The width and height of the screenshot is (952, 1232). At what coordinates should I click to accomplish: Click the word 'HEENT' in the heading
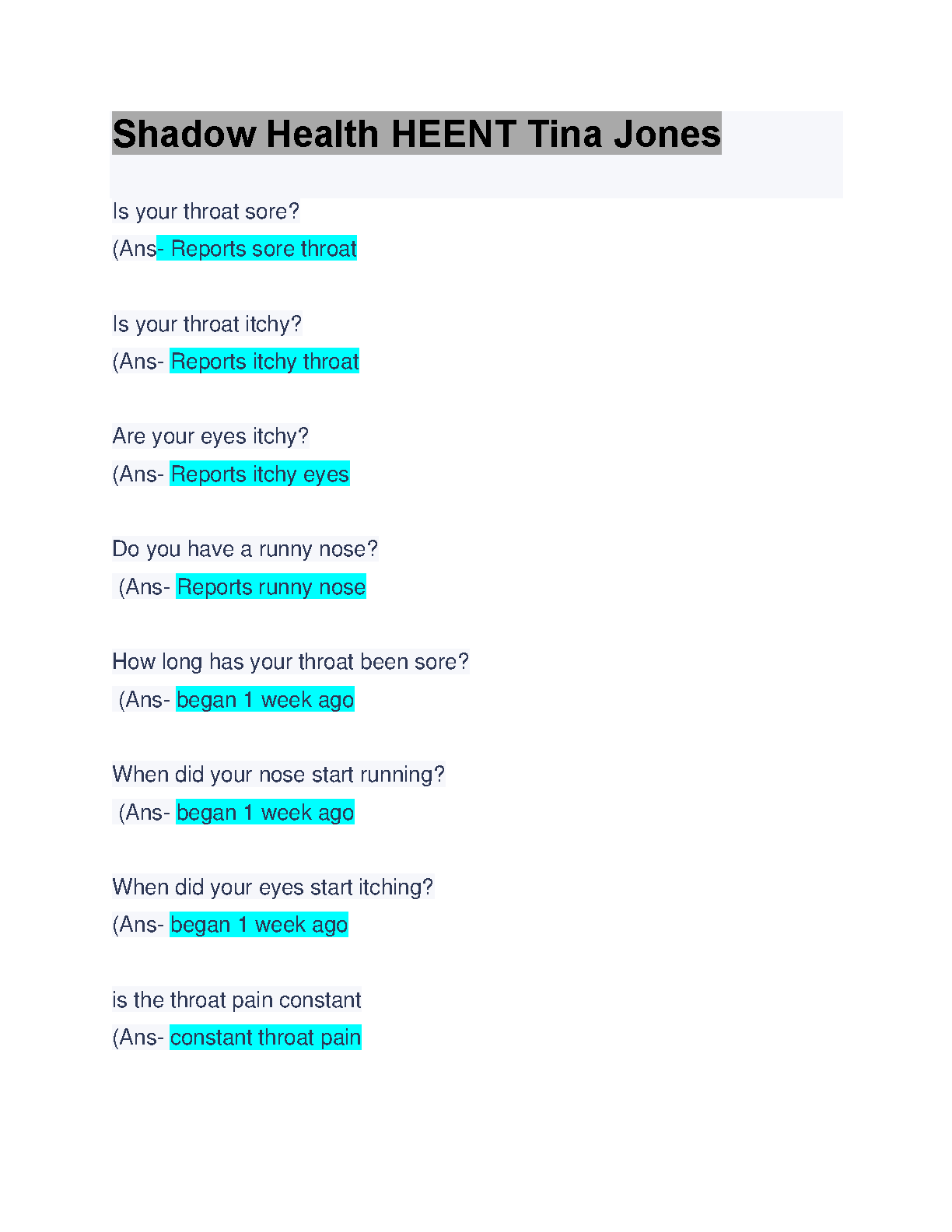(x=454, y=134)
